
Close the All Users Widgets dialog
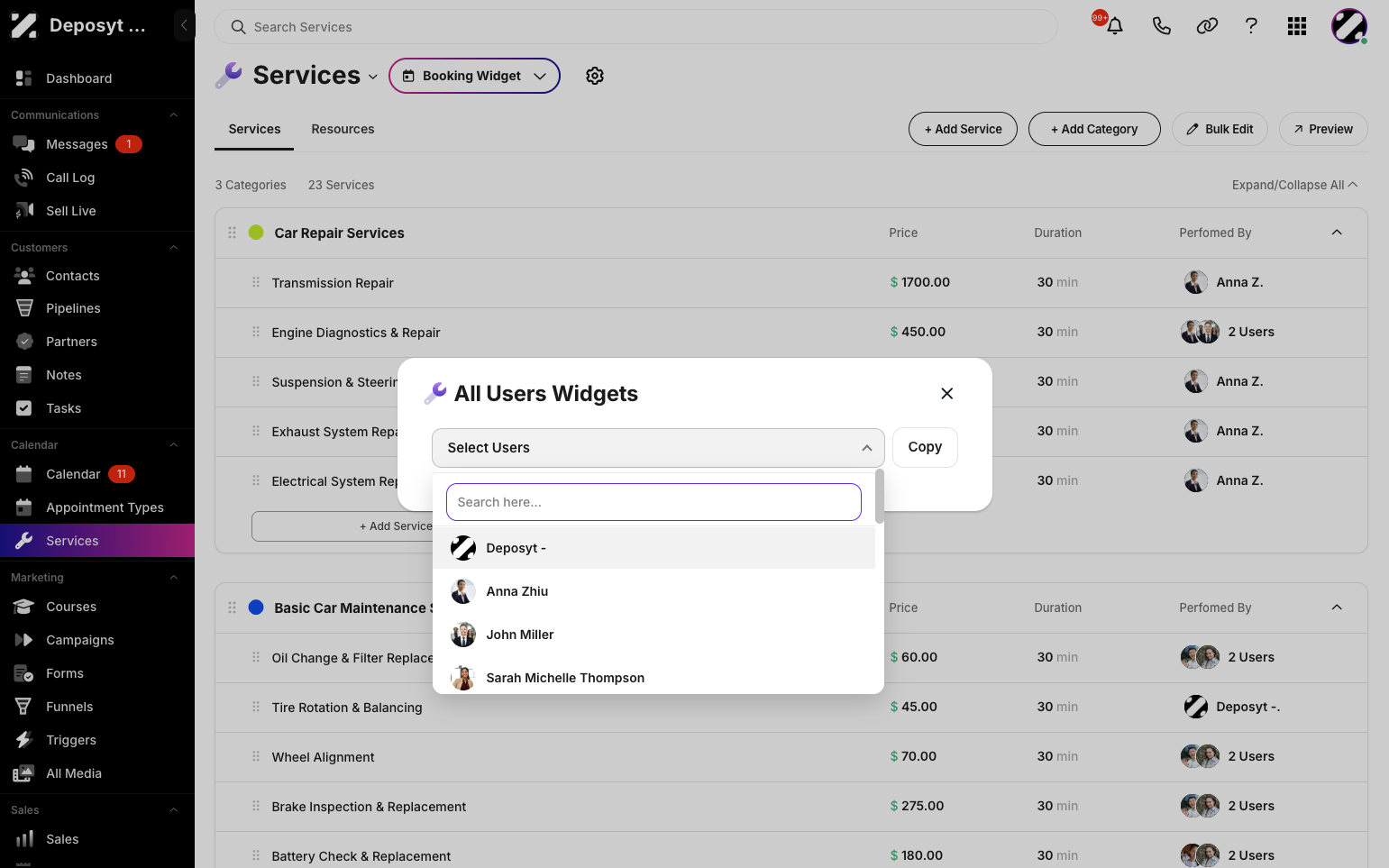[x=946, y=393]
